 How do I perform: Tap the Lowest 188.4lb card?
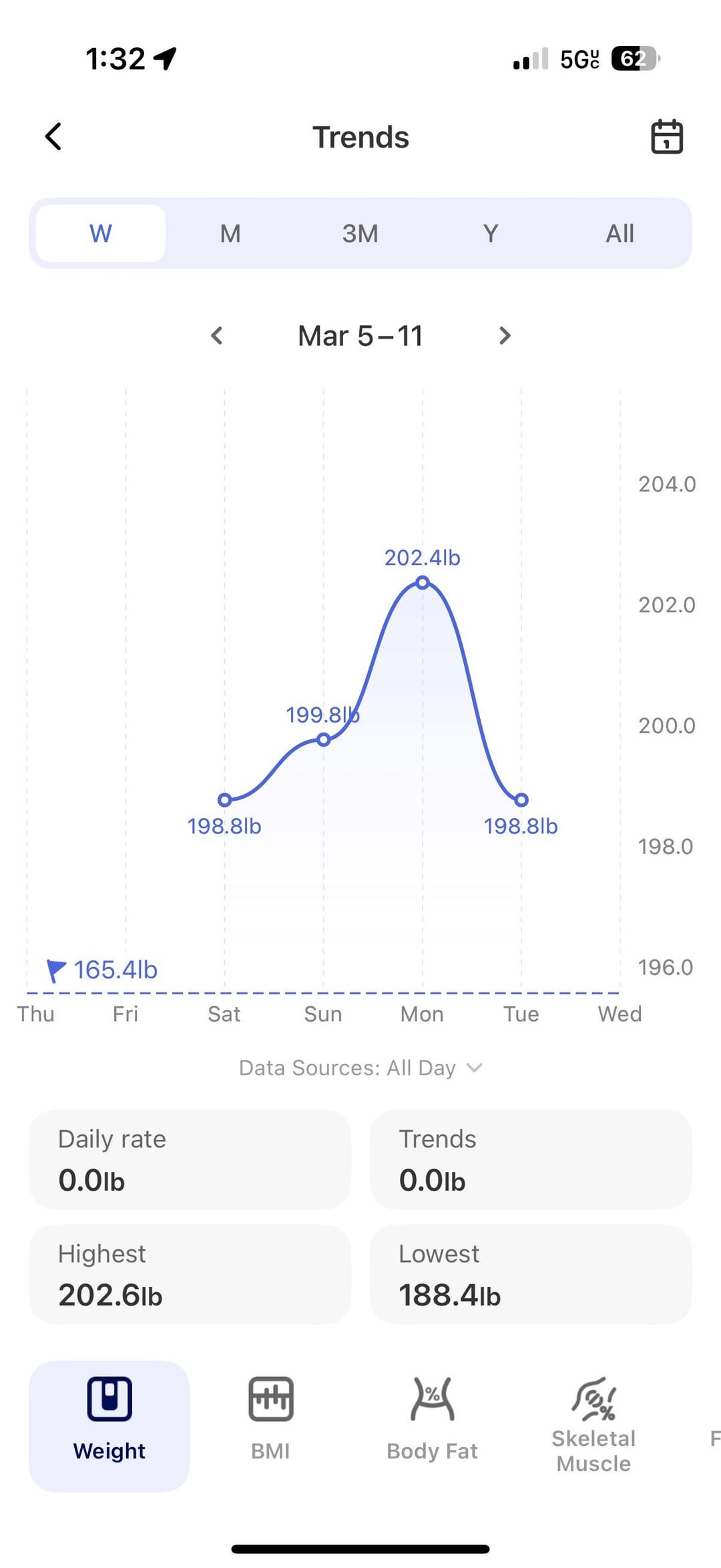point(530,1274)
